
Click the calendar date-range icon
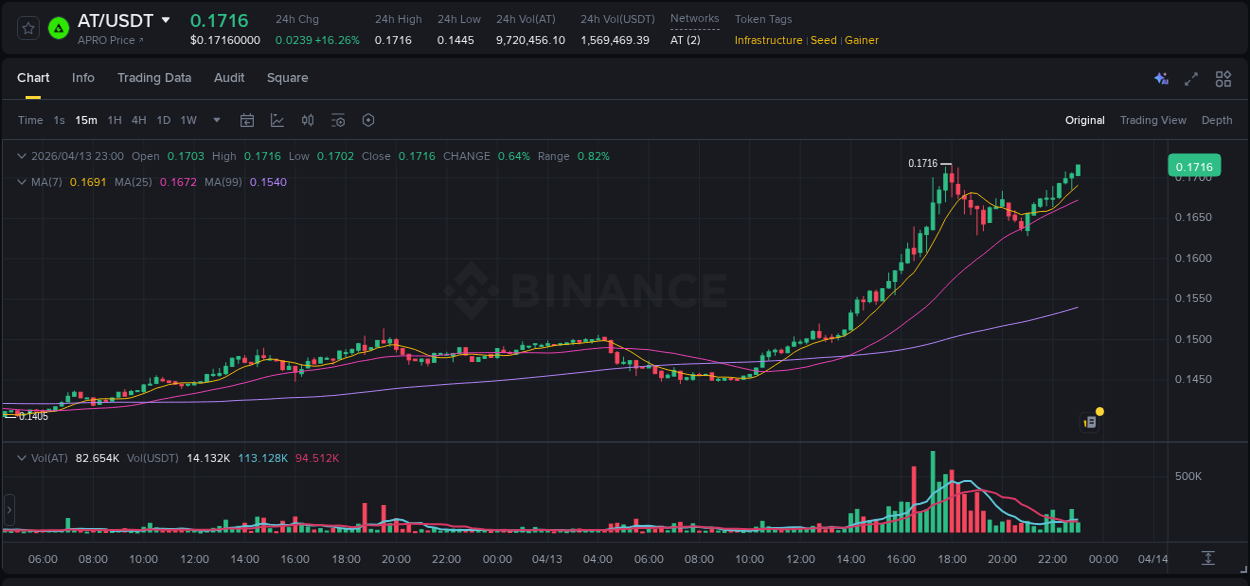point(247,120)
